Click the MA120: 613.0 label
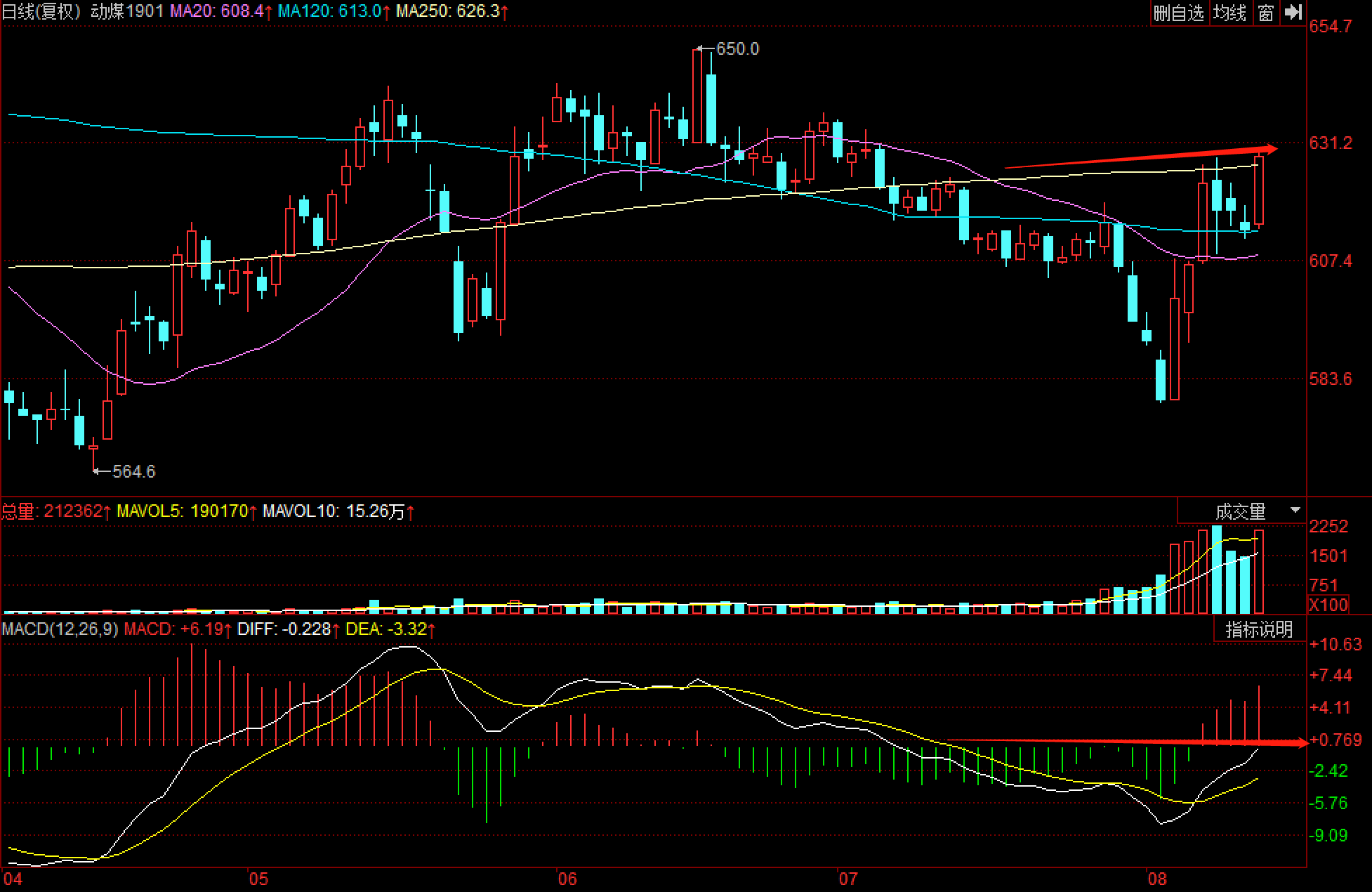Viewport: 1372px width, 892px height. pos(334,11)
